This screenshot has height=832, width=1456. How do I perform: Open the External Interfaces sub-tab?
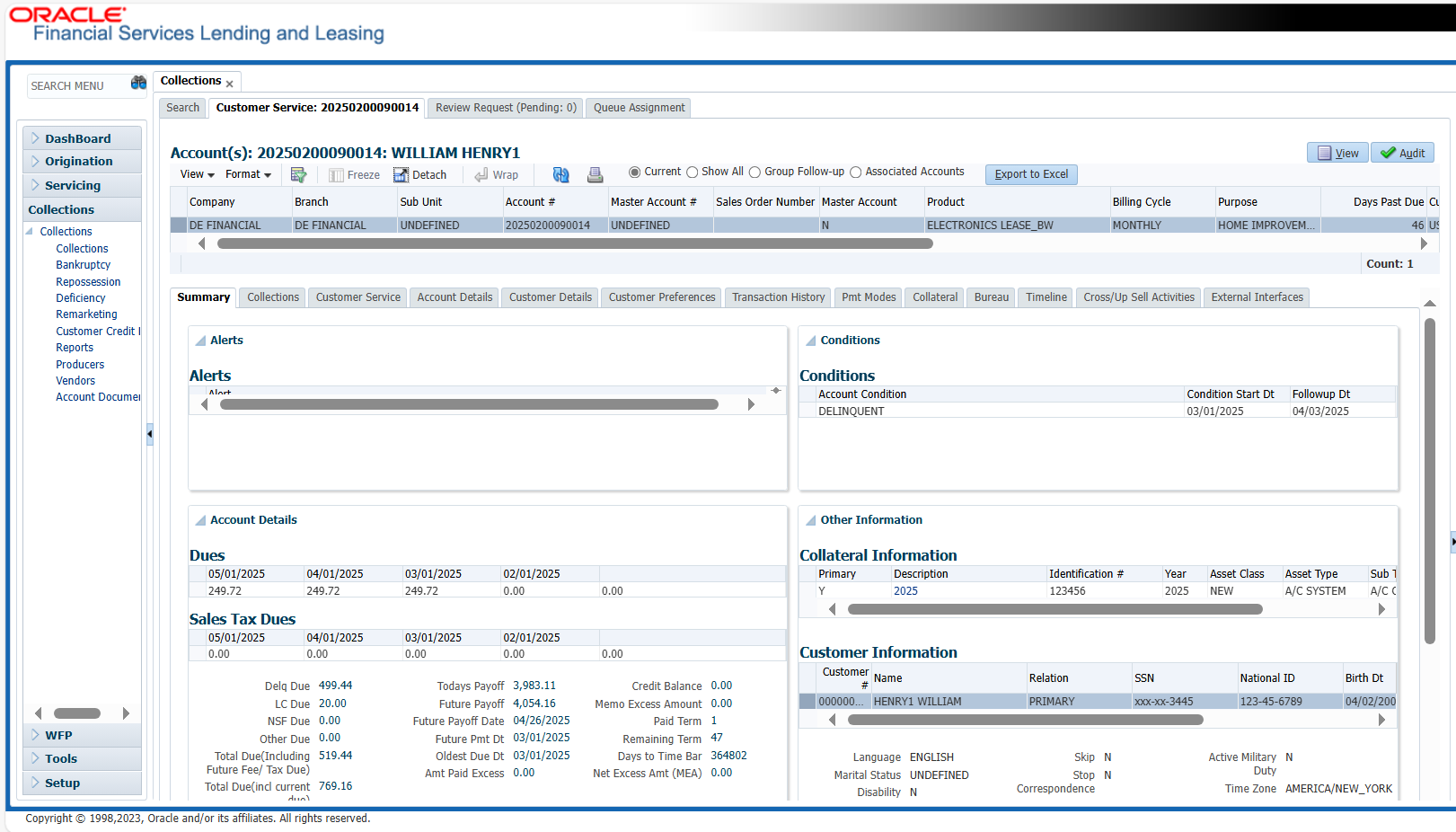point(1257,297)
